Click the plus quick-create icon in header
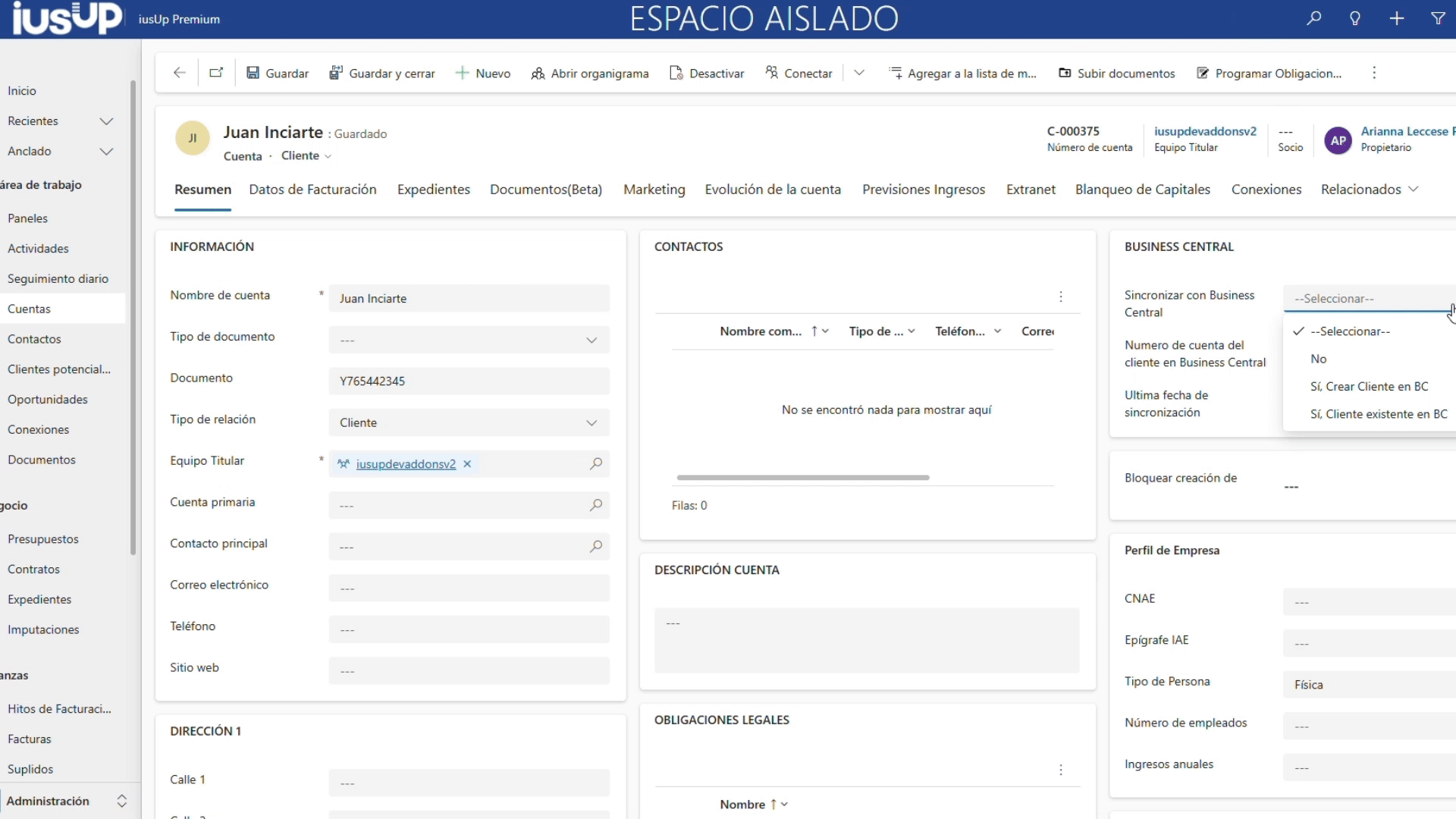Image resolution: width=1456 pixels, height=819 pixels. tap(1397, 18)
